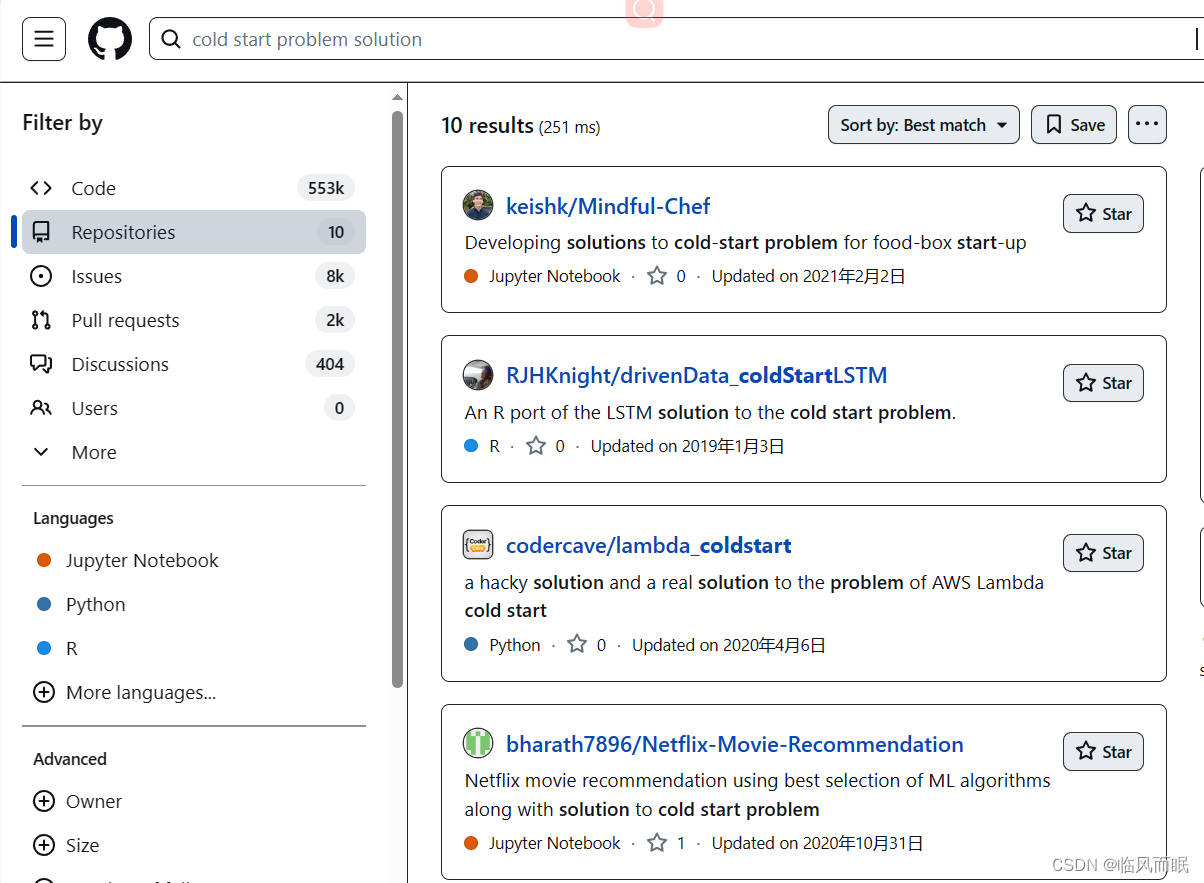Viewport: 1204px width, 883px height.
Task: Open the three-dot more options menu
Action: pos(1147,125)
